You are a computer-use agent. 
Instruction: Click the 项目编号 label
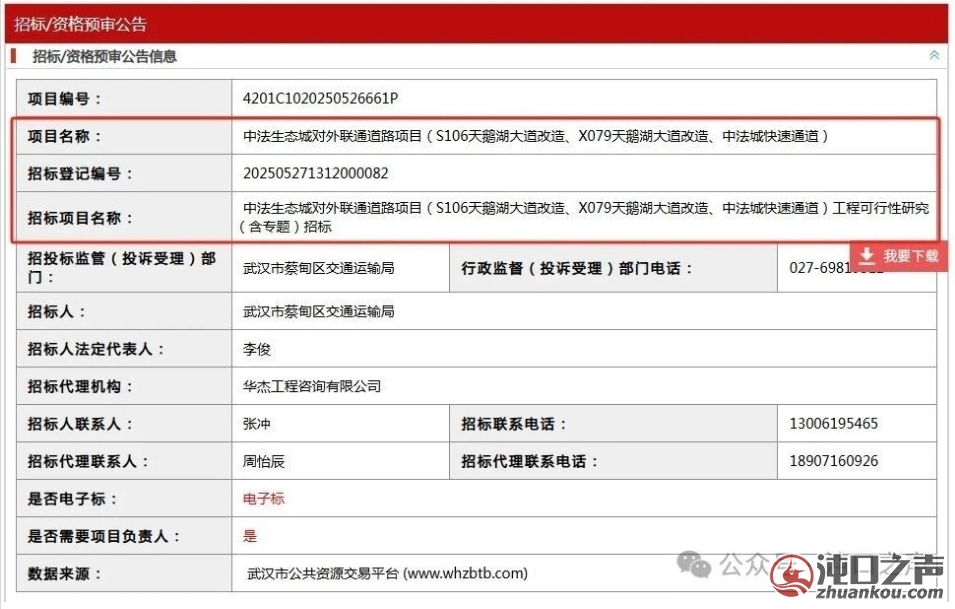coord(64,99)
